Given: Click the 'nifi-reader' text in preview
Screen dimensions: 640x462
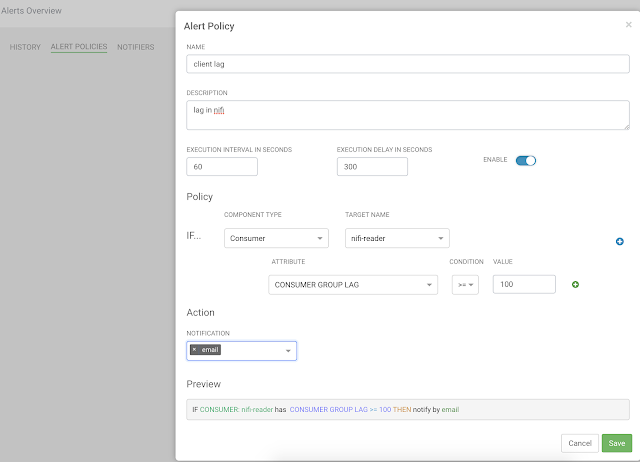Looking at the screenshot, I should 257,409.
